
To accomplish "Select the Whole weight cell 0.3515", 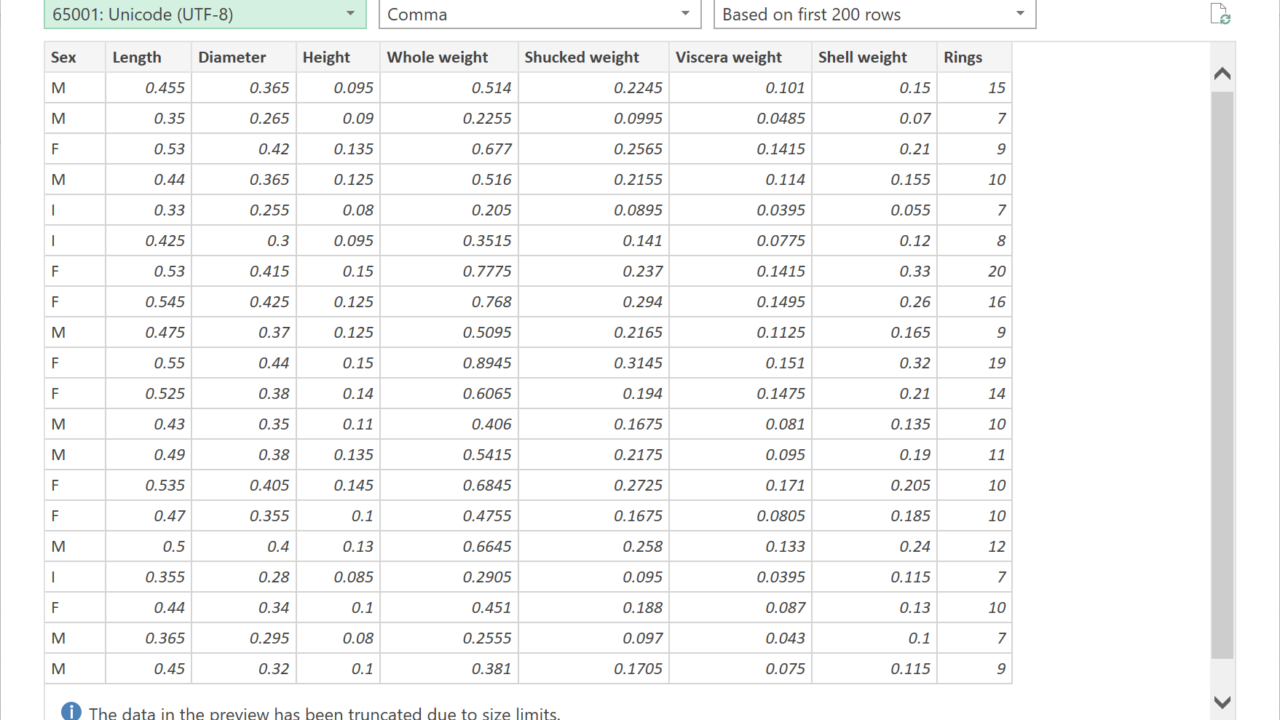I will coord(448,241).
